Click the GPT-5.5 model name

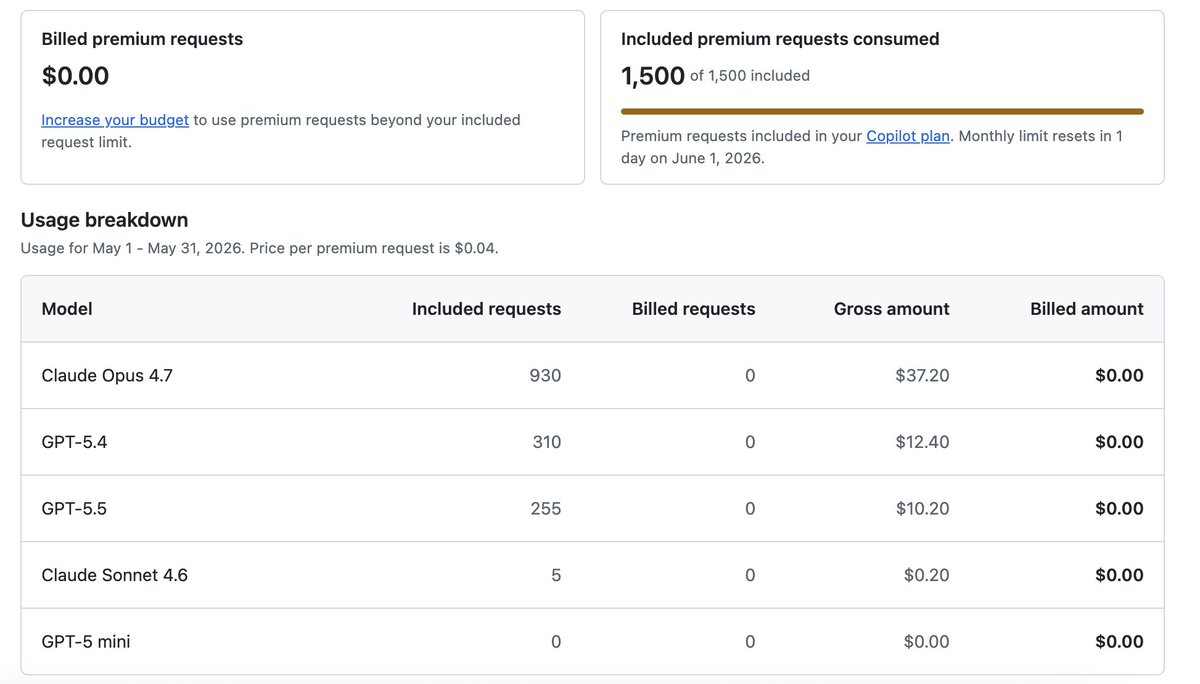(x=74, y=509)
